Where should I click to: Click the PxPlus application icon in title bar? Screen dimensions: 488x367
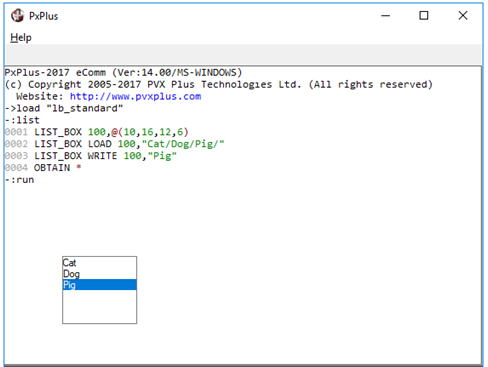click(x=17, y=16)
